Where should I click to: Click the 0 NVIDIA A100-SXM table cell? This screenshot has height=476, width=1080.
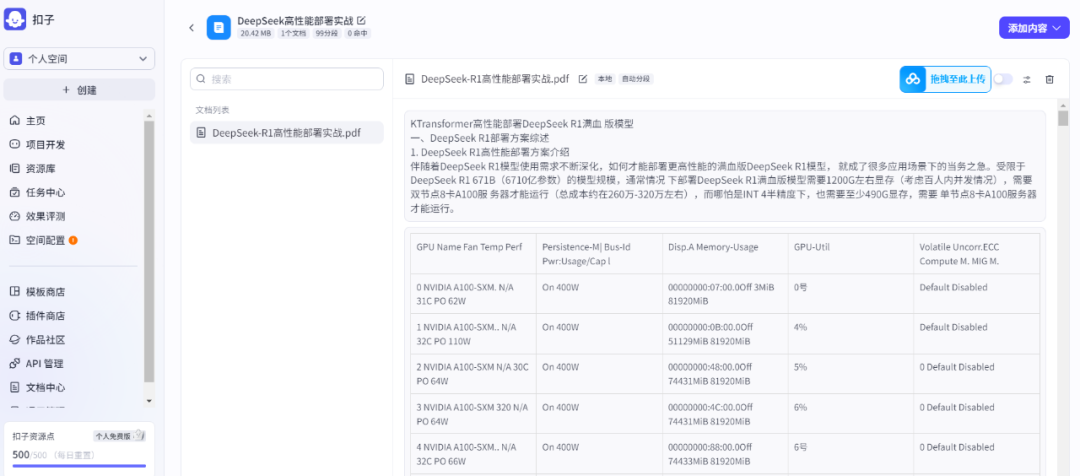[x=473, y=293]
